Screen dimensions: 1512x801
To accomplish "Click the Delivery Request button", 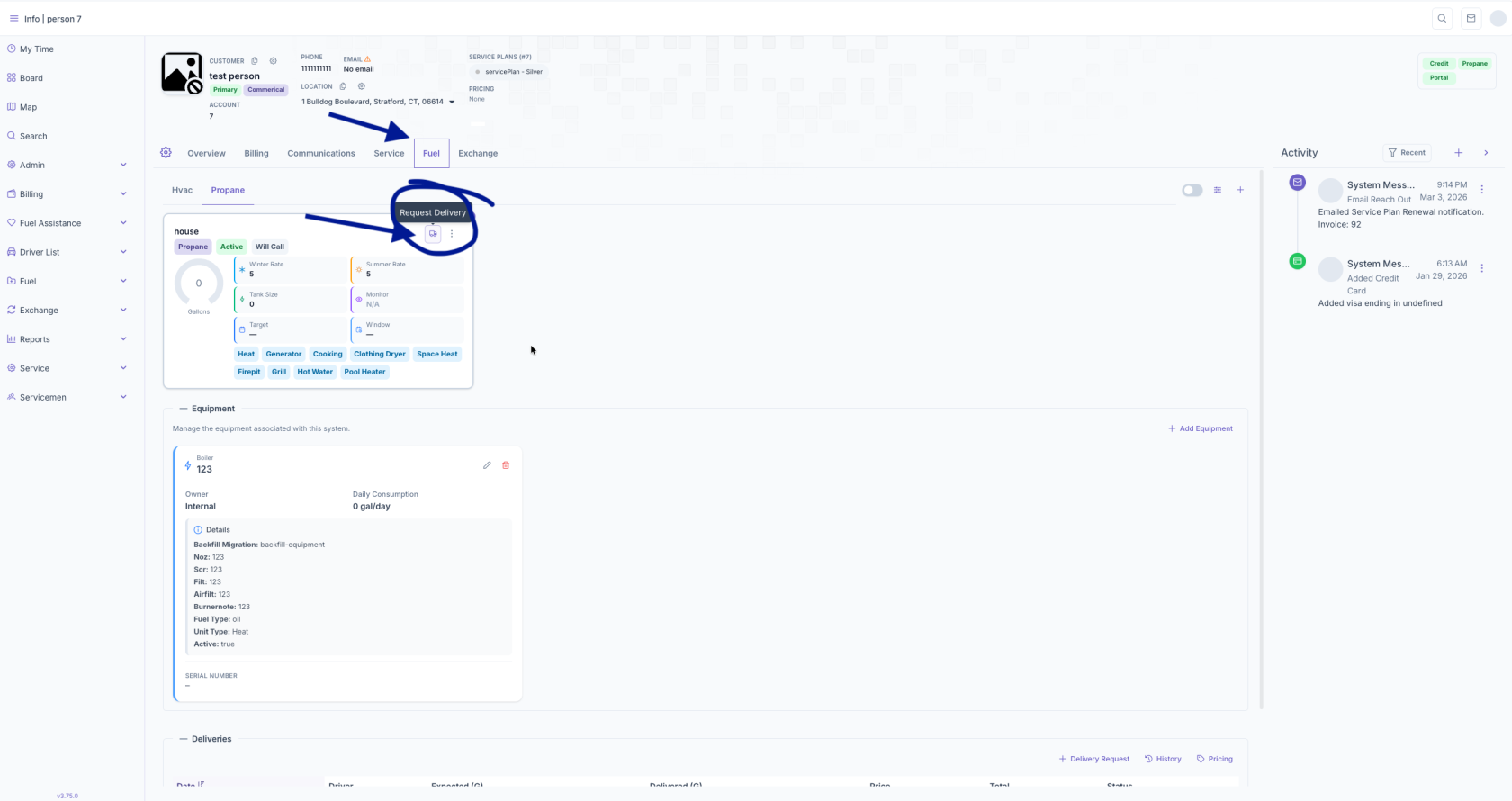I will [x=1093, y=759].
